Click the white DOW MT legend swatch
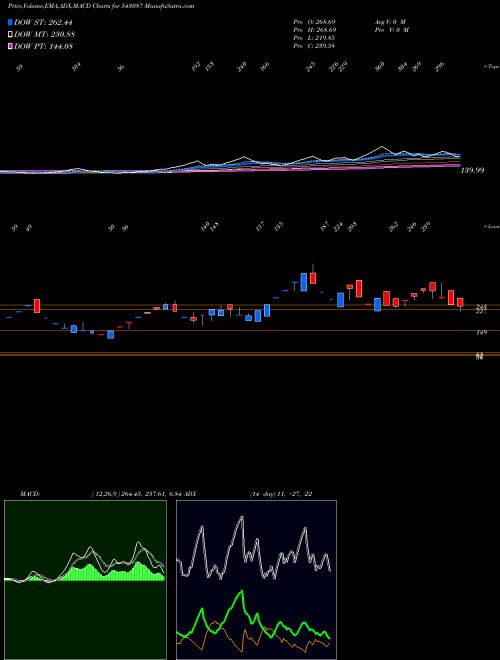Screen dimensions: 500x660 pos(10,34)
